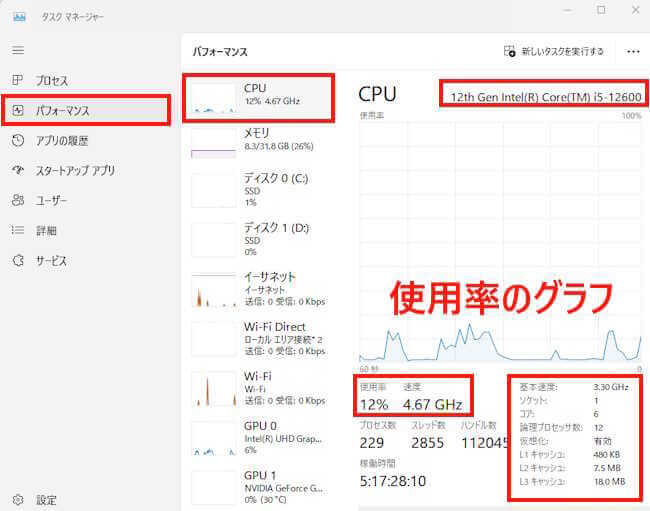Screen dimensions: 650x511
Task: Click the Wi-Fi mini graph thumbnail
Action: 213,390
